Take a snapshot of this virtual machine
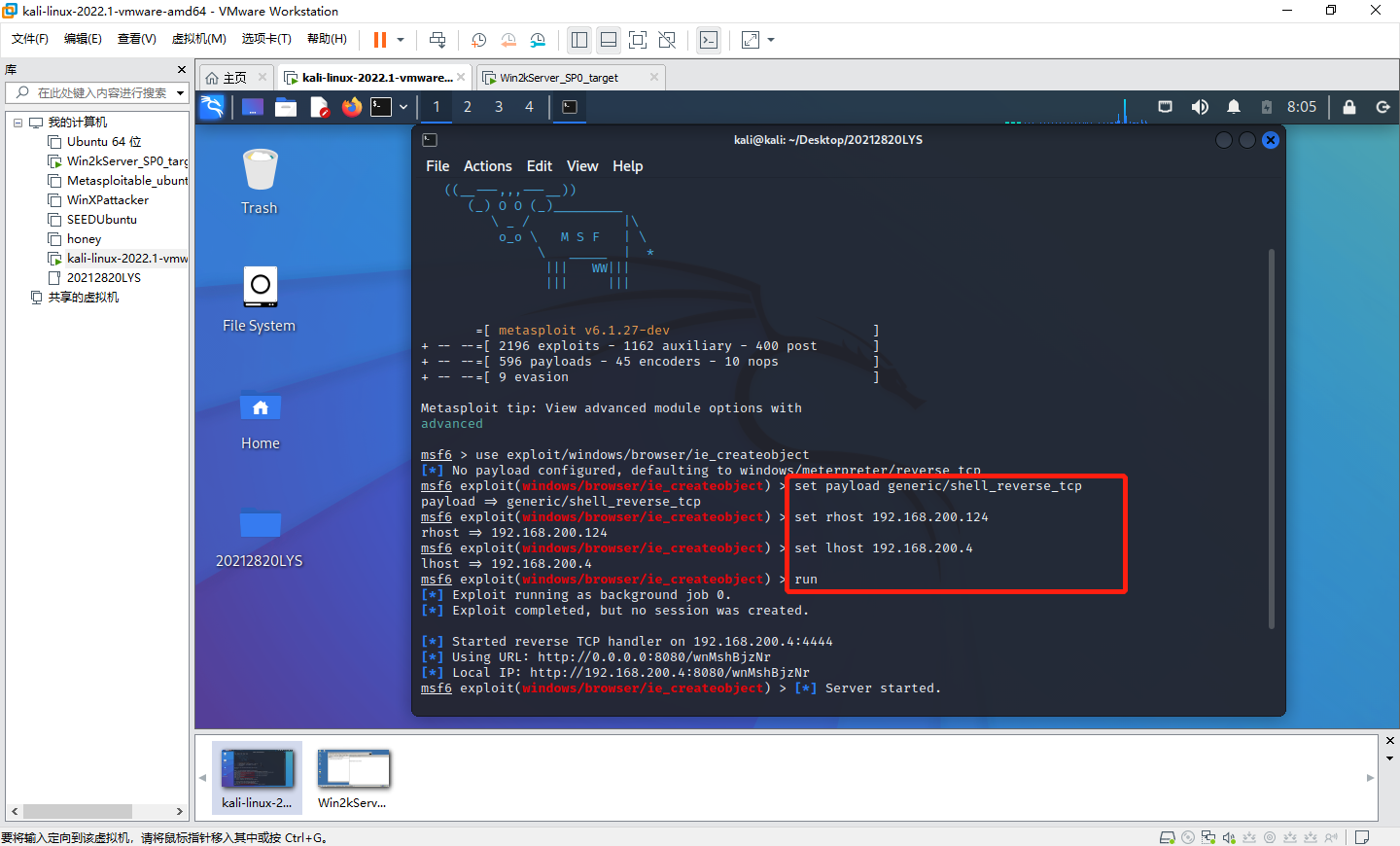This screenshot has width=1400, height=846. [x=478, y=40]
